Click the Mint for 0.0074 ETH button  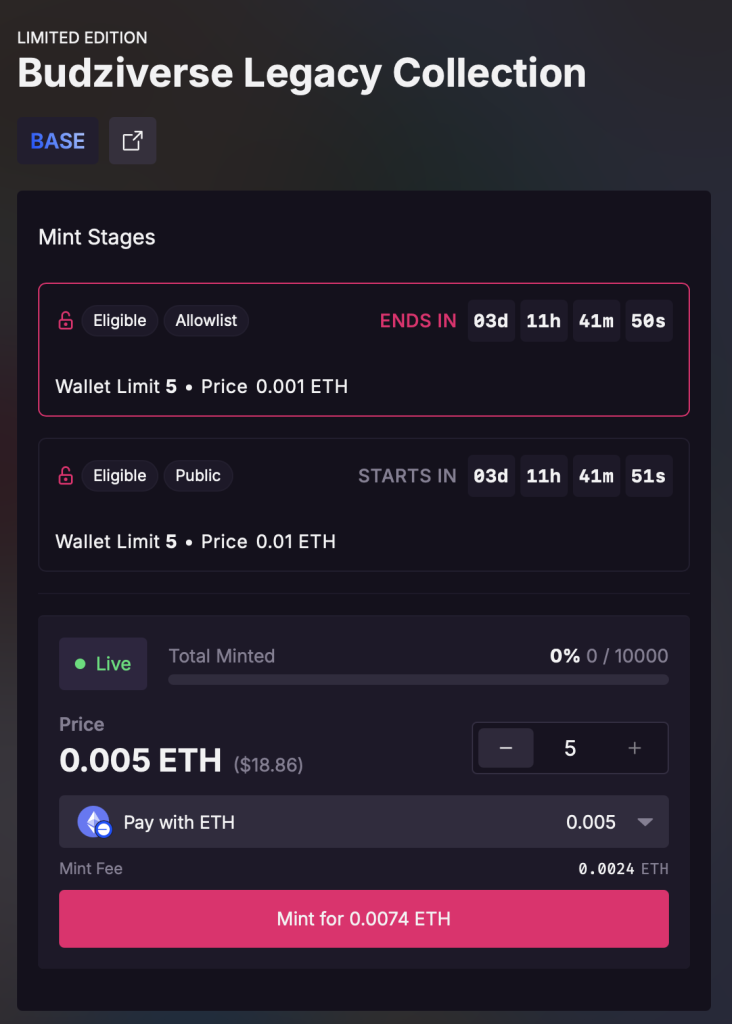point(364,919)
